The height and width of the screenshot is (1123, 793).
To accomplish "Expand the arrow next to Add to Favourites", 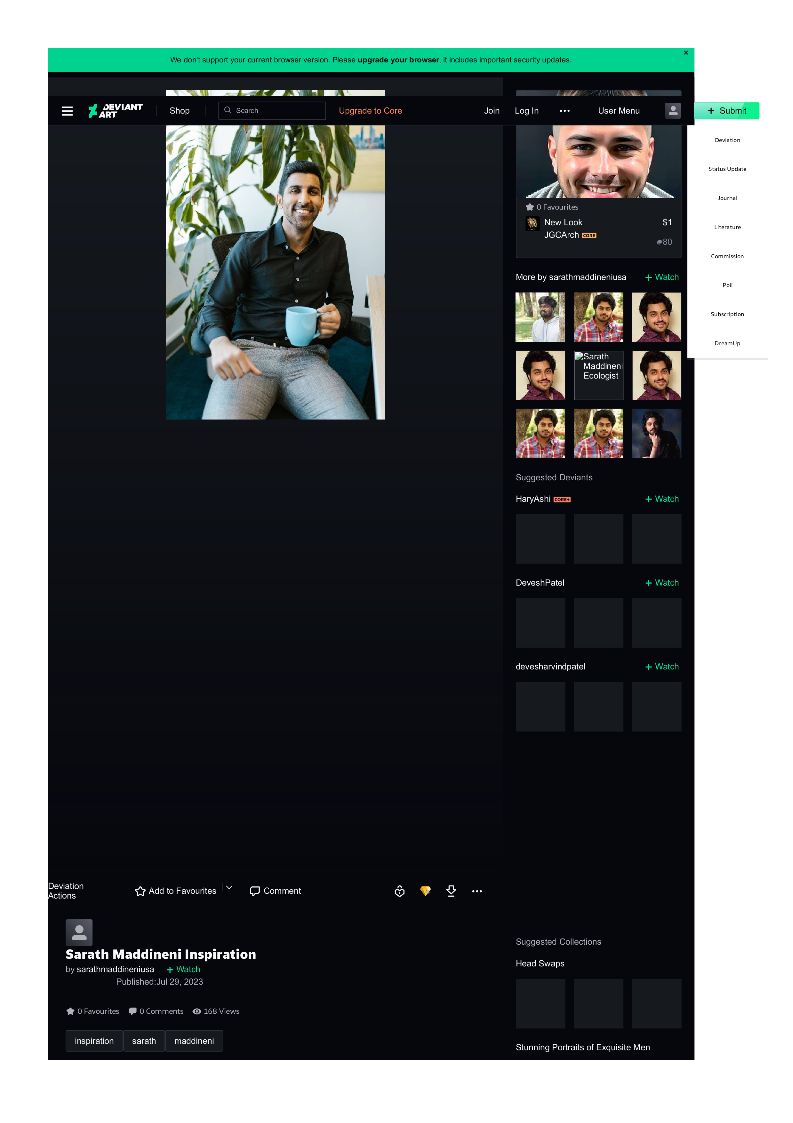I will coord(229,888).
